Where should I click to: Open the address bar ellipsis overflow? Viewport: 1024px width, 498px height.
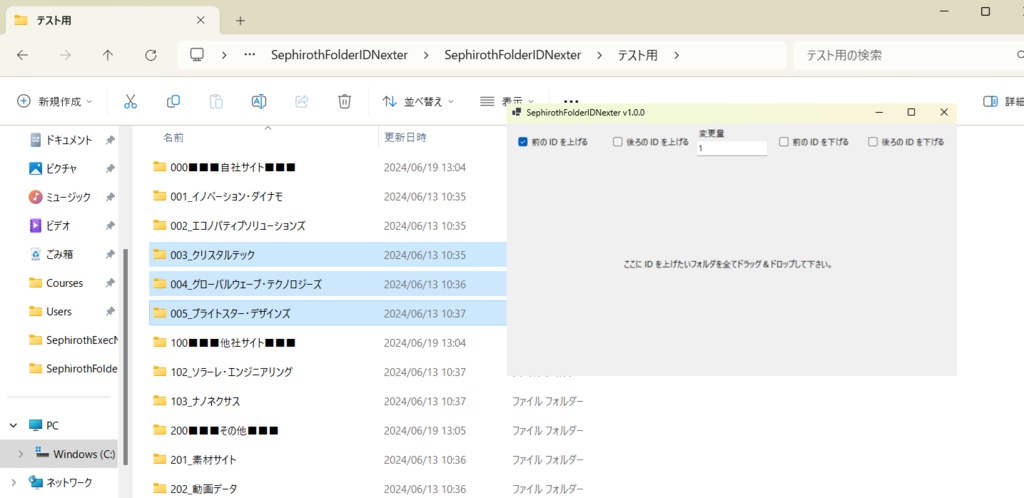coord(249,55)
